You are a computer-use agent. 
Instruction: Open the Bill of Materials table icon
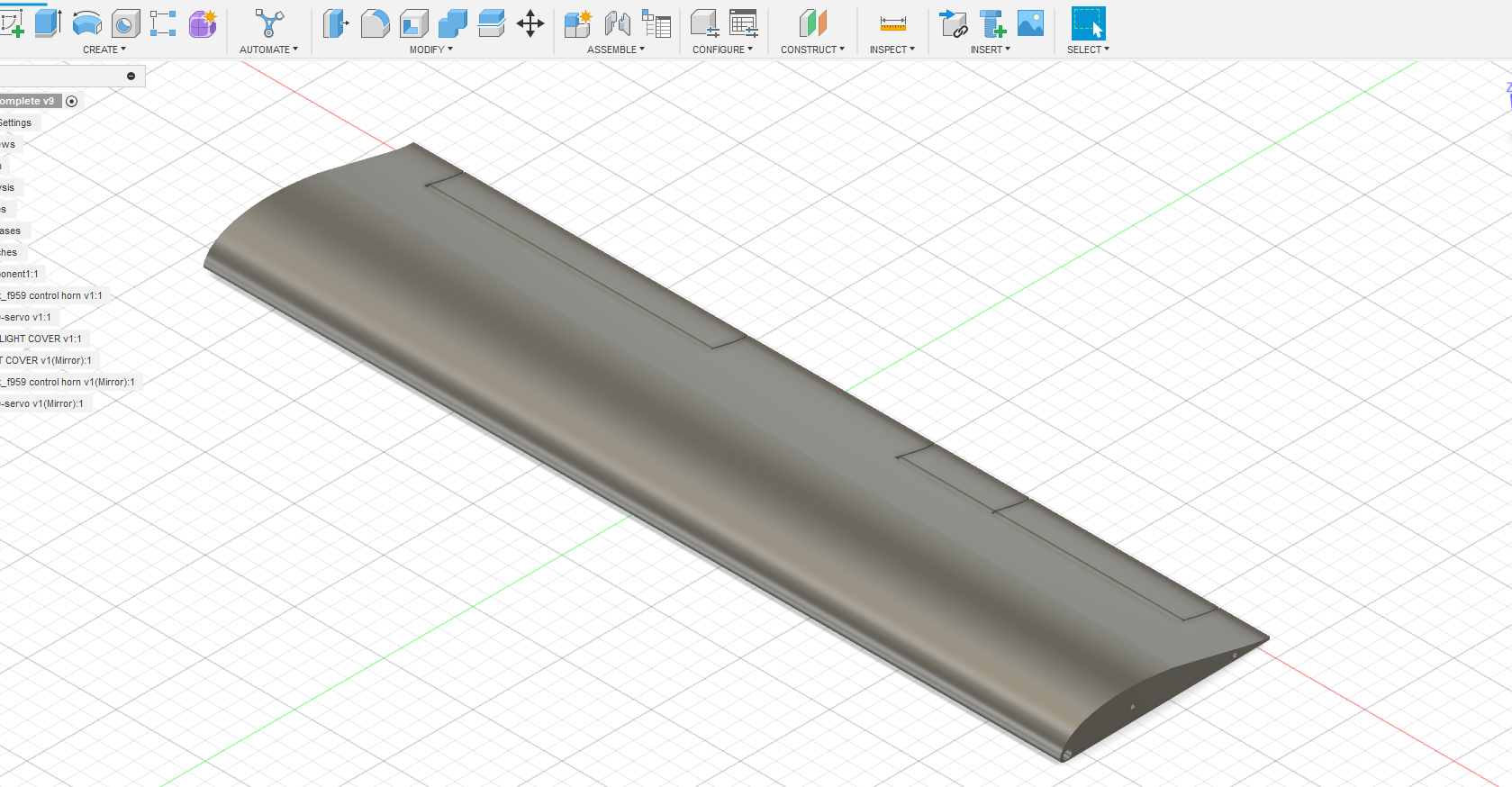[656, 23]
